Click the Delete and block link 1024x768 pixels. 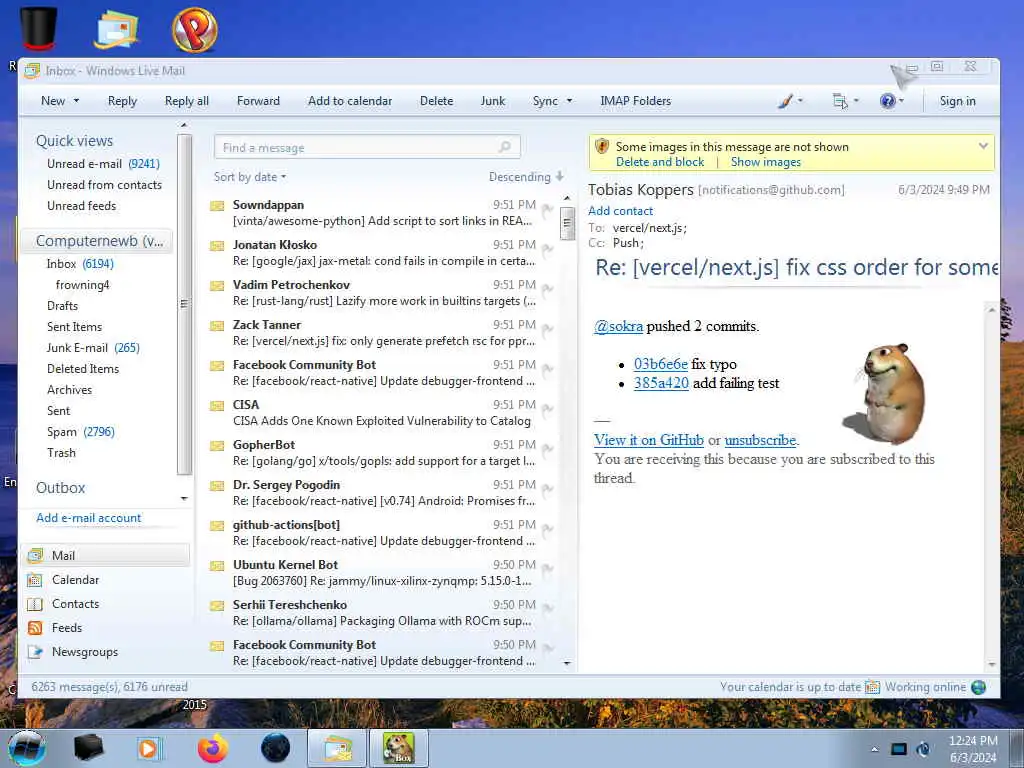pyautogui.click(x=660, y=162)
